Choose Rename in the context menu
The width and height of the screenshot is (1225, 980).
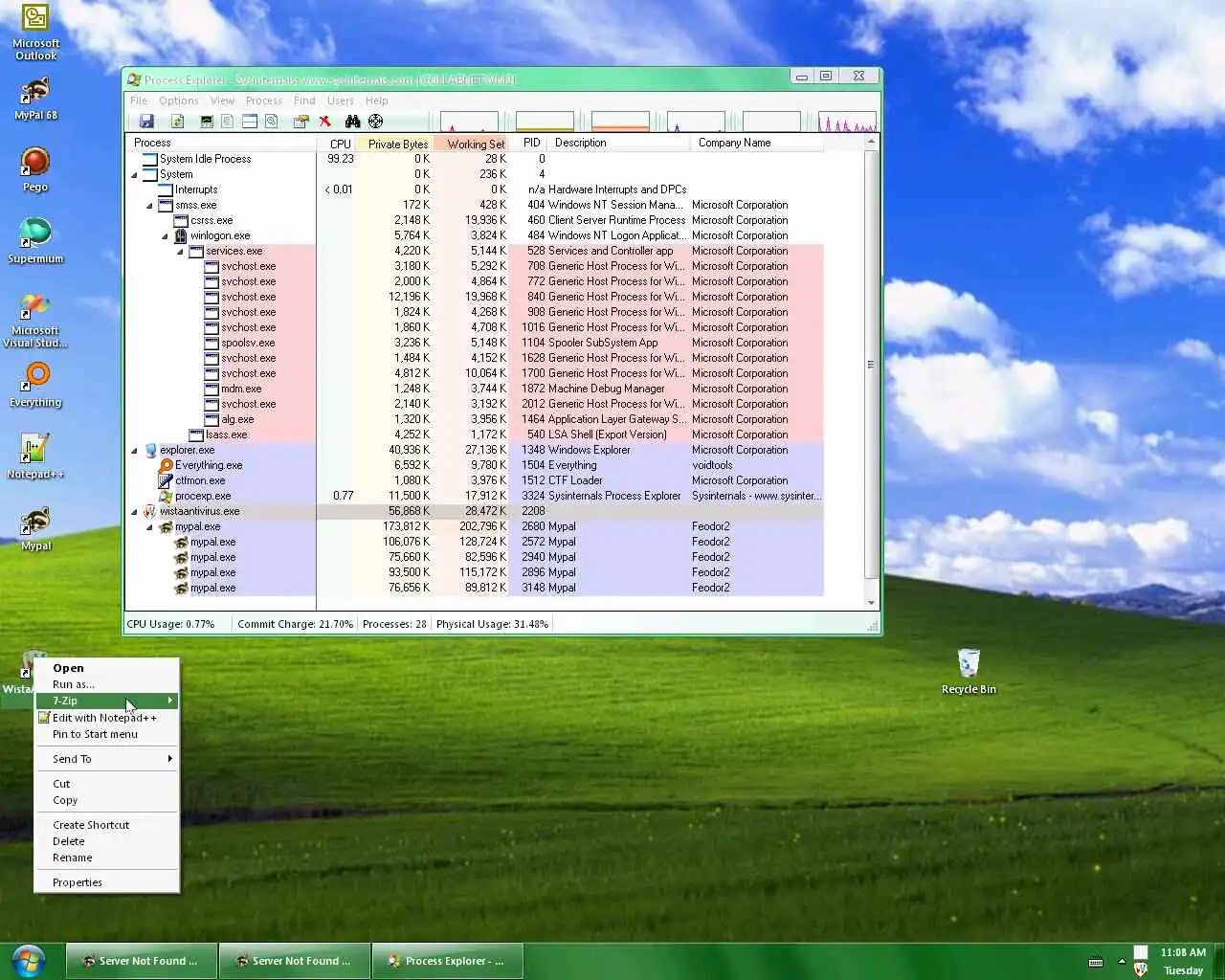106,857
